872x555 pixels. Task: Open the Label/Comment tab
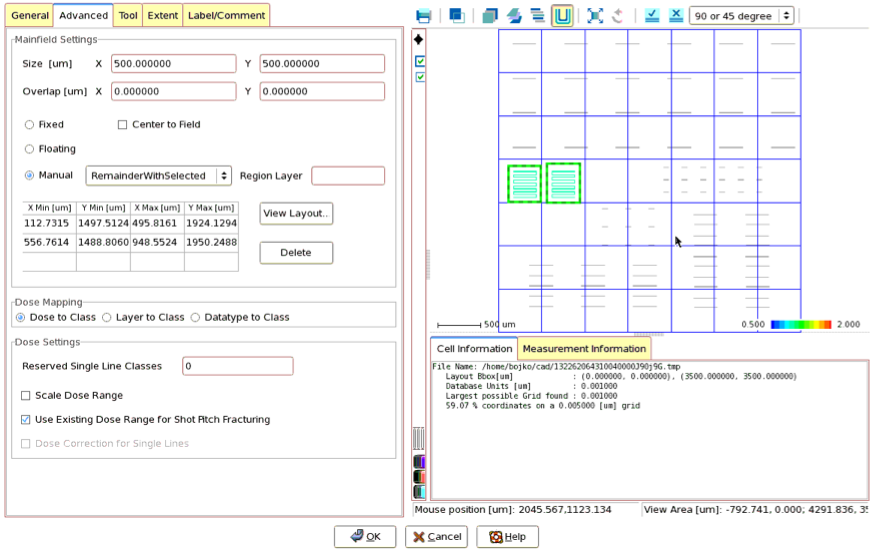pos(226,16)
